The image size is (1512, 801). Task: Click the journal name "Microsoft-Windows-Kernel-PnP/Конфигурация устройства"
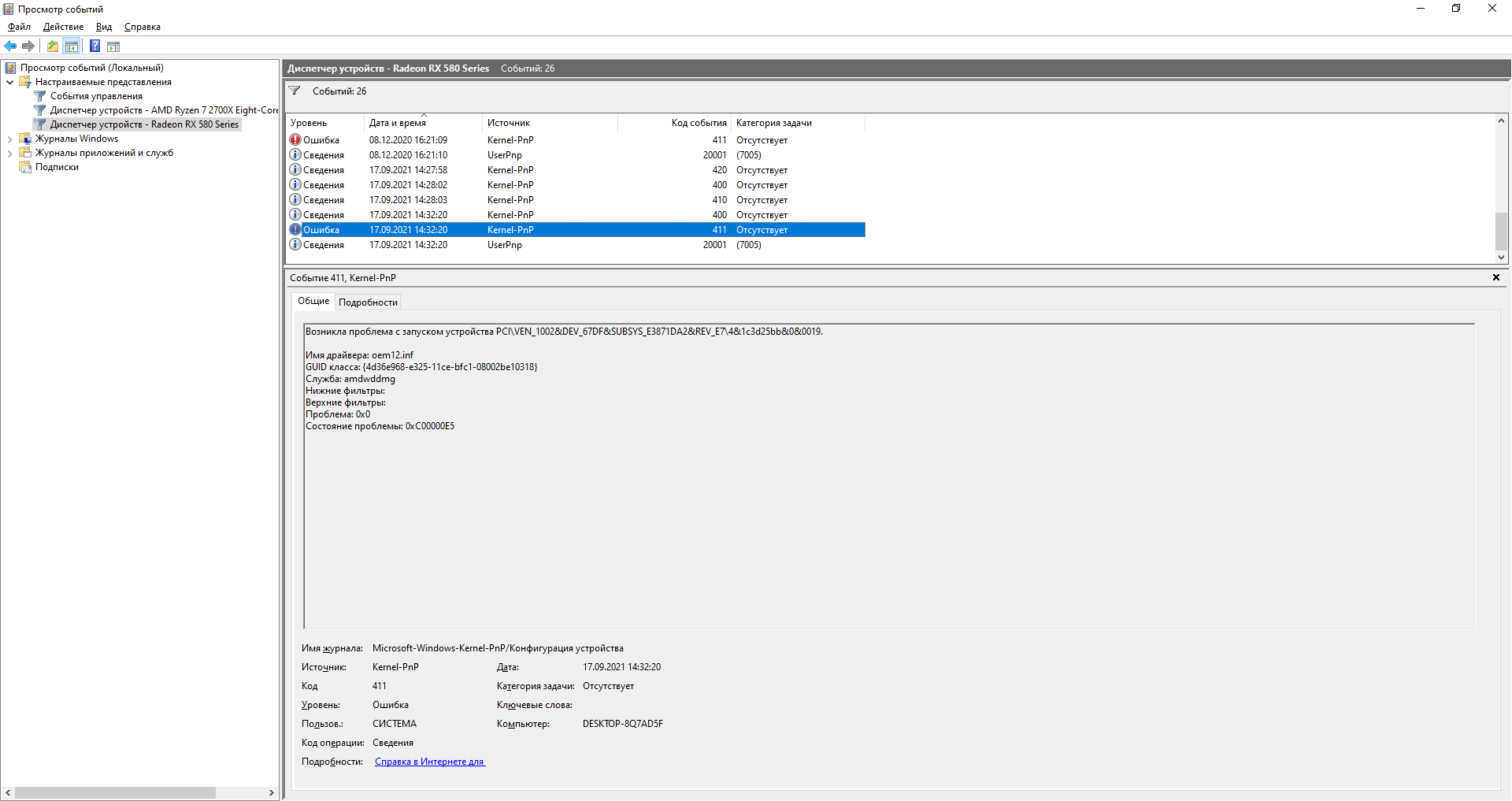(x=498, y=648)
